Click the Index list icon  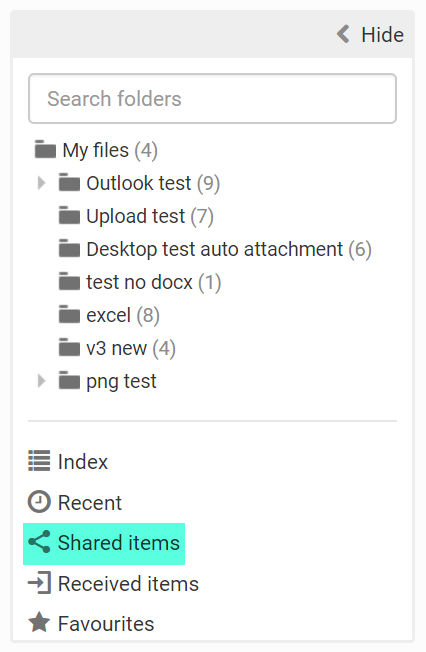pos(39,461)
